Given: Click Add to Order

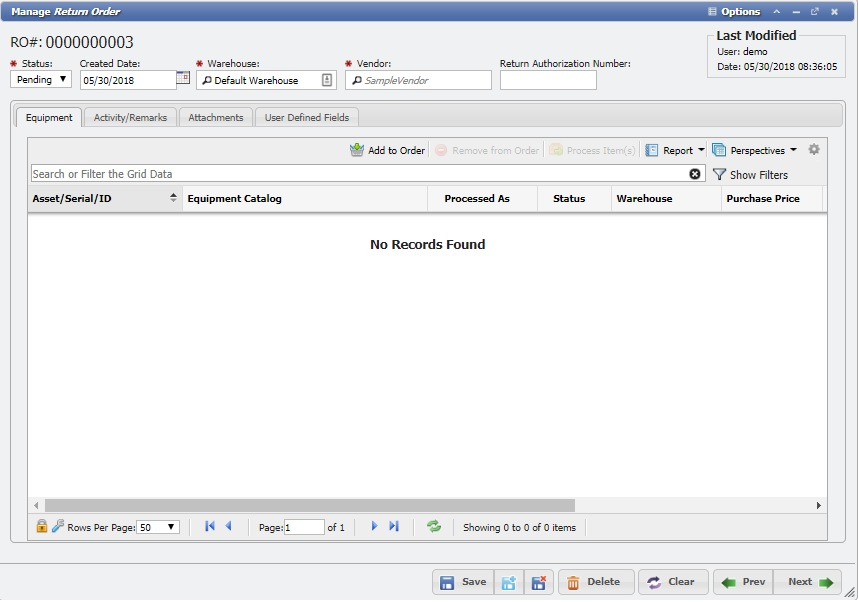Looking at the screenshot, I should pos(387,150).
